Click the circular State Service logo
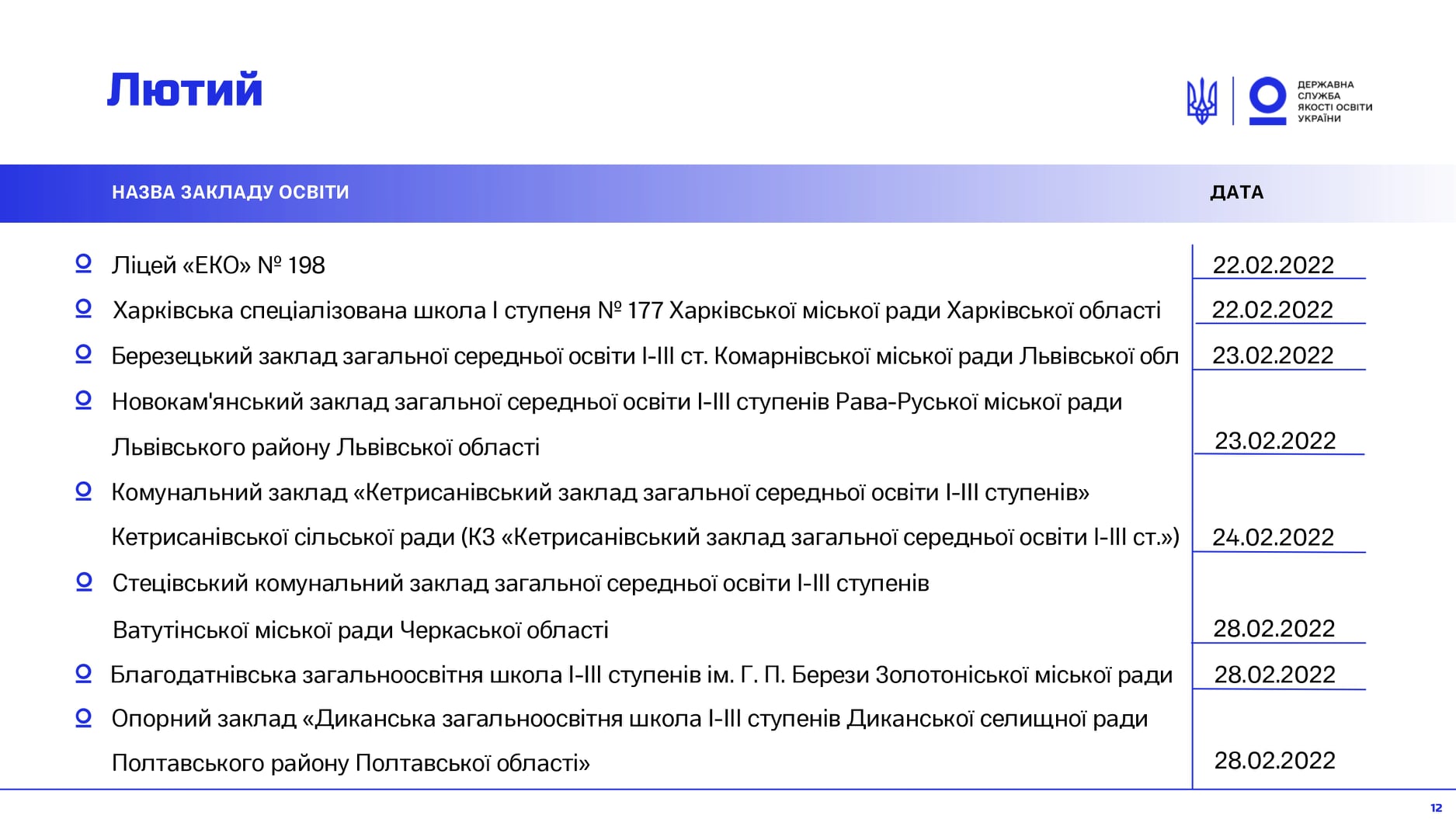The width and height of the screenshot is (1456, 819). [x=1267, y=100]
